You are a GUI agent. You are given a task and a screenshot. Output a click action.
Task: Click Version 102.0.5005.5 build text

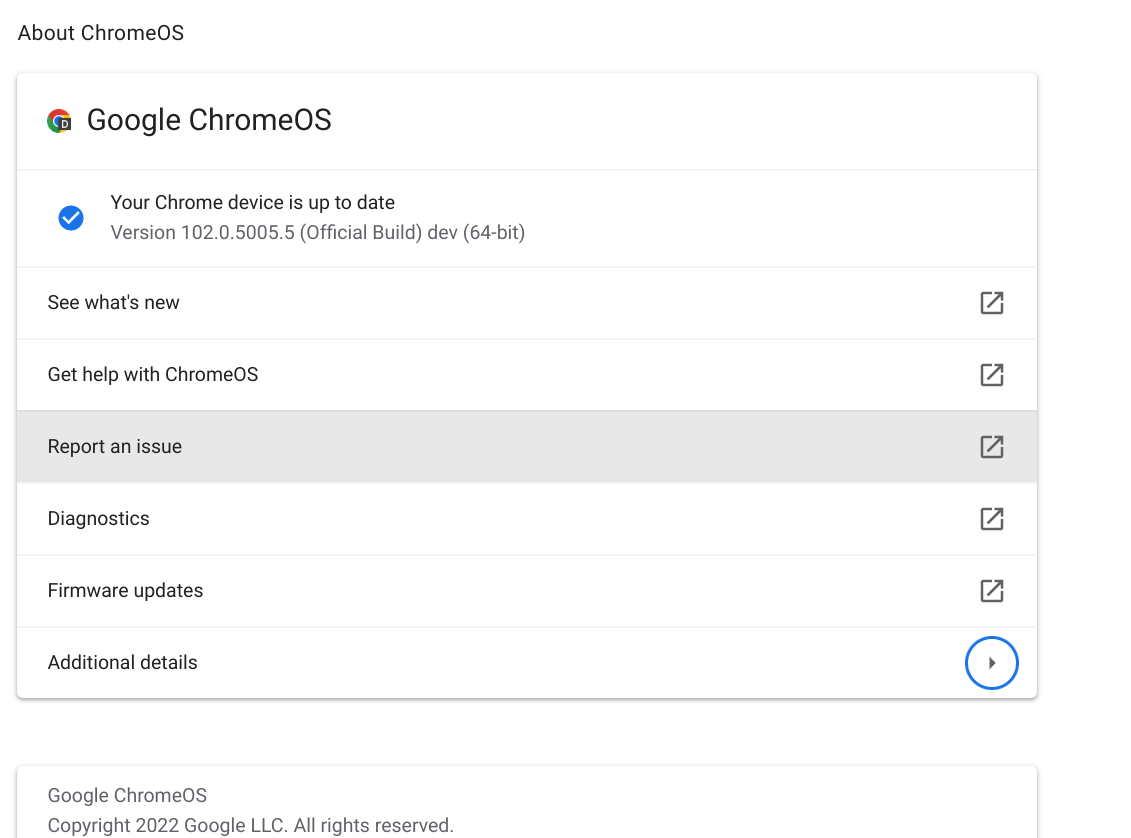click(x=317, y=233)
